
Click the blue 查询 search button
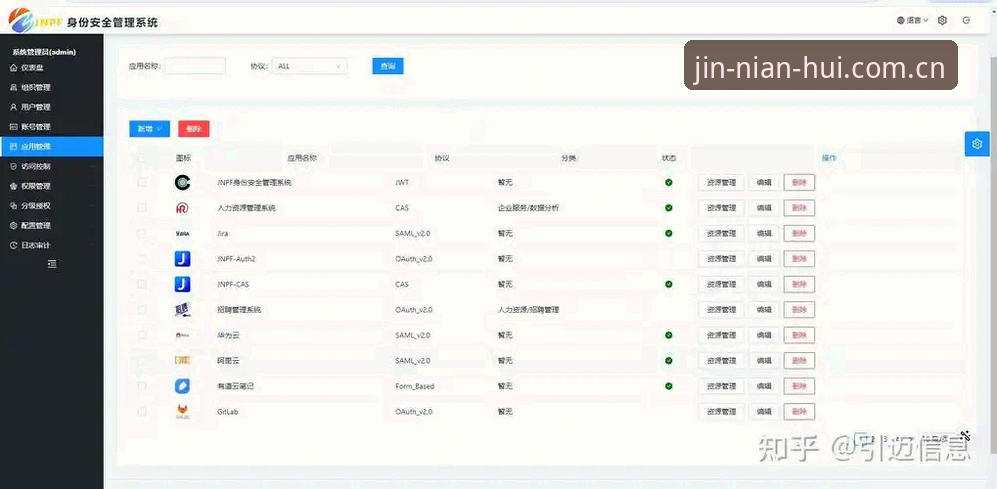pos(388,66)
